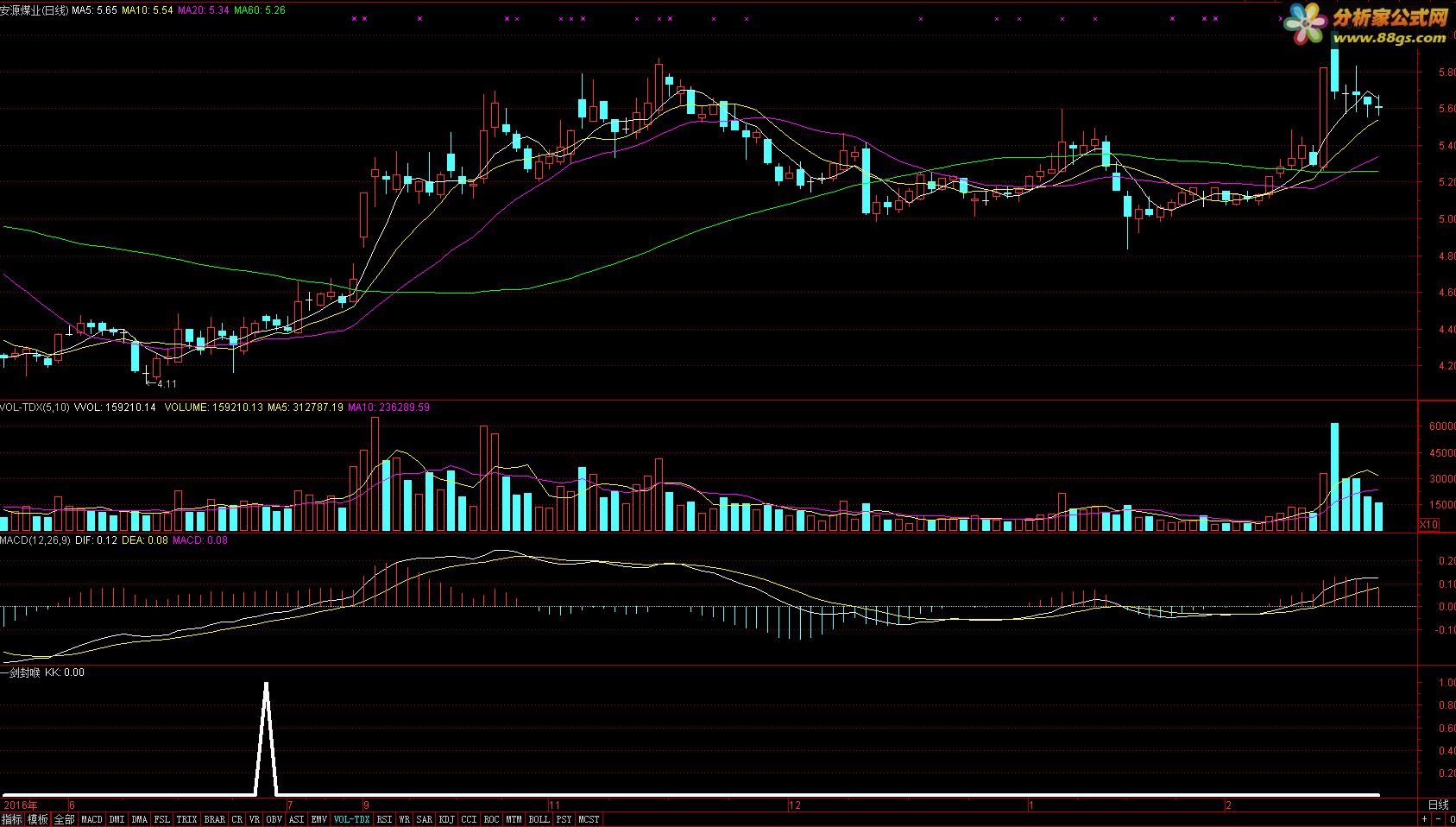Click the X10 volume scale label
1456x827 pixels.
(1429, 524)
